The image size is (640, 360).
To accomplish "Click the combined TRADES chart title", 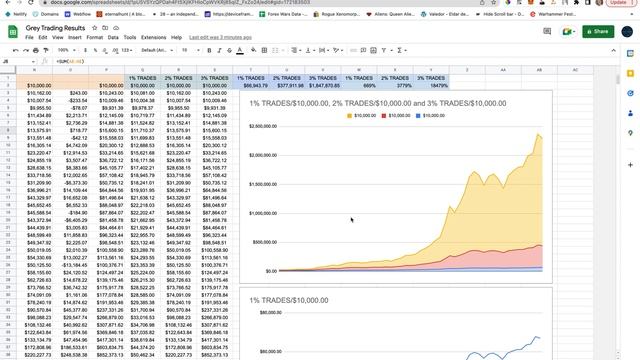I will (378, 103).
